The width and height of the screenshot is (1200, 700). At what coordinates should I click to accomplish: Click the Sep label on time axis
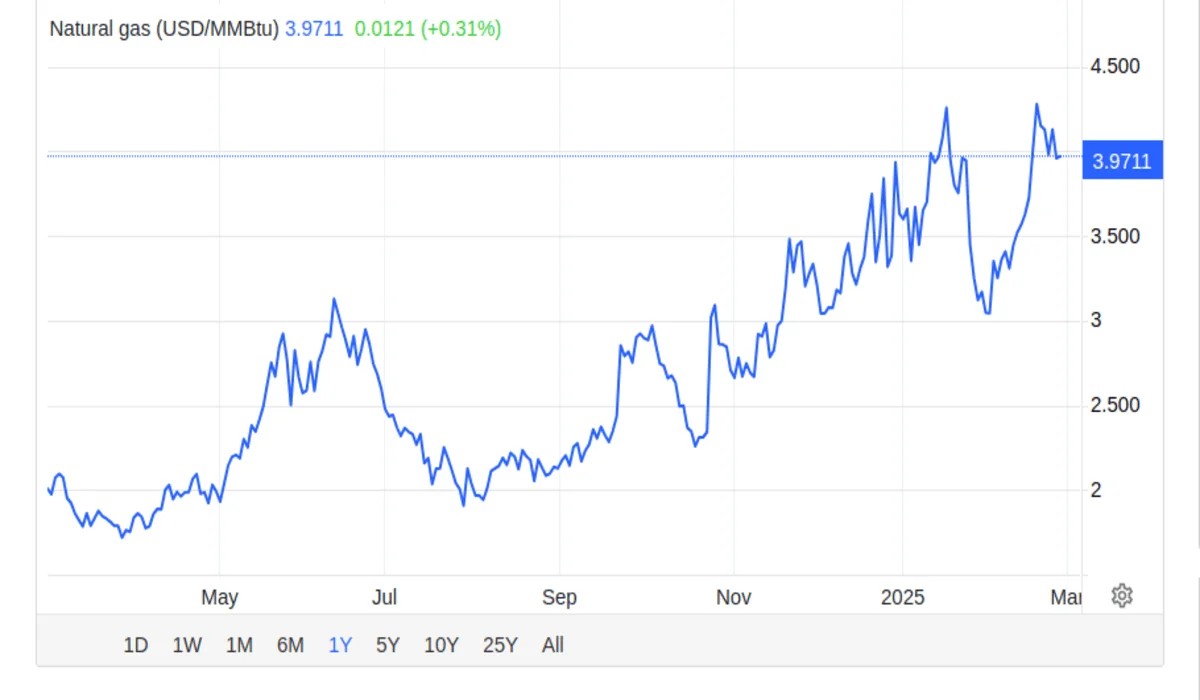pyautogui.click(x=559, y=598)
